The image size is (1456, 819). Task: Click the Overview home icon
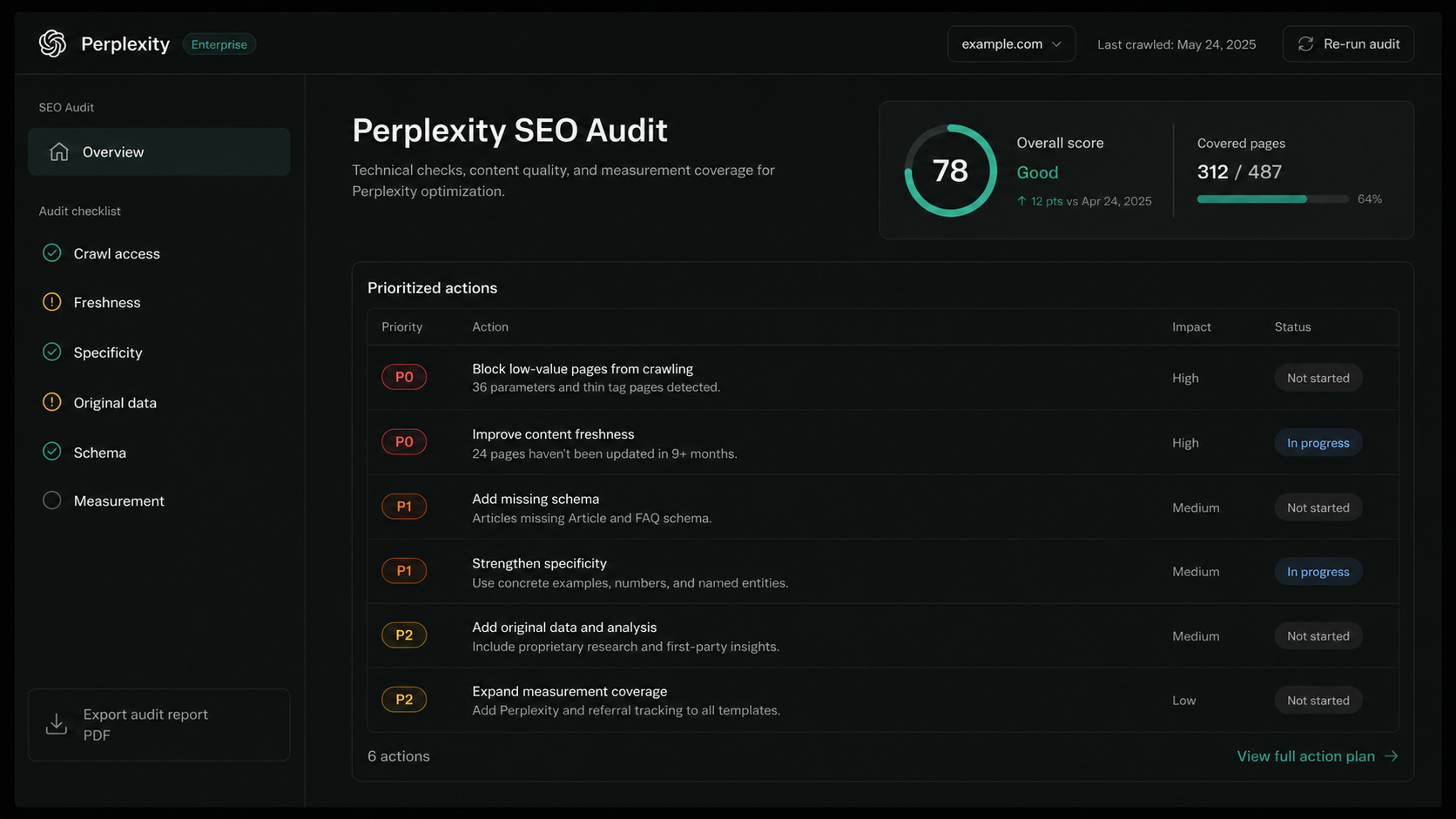[58, 151]
